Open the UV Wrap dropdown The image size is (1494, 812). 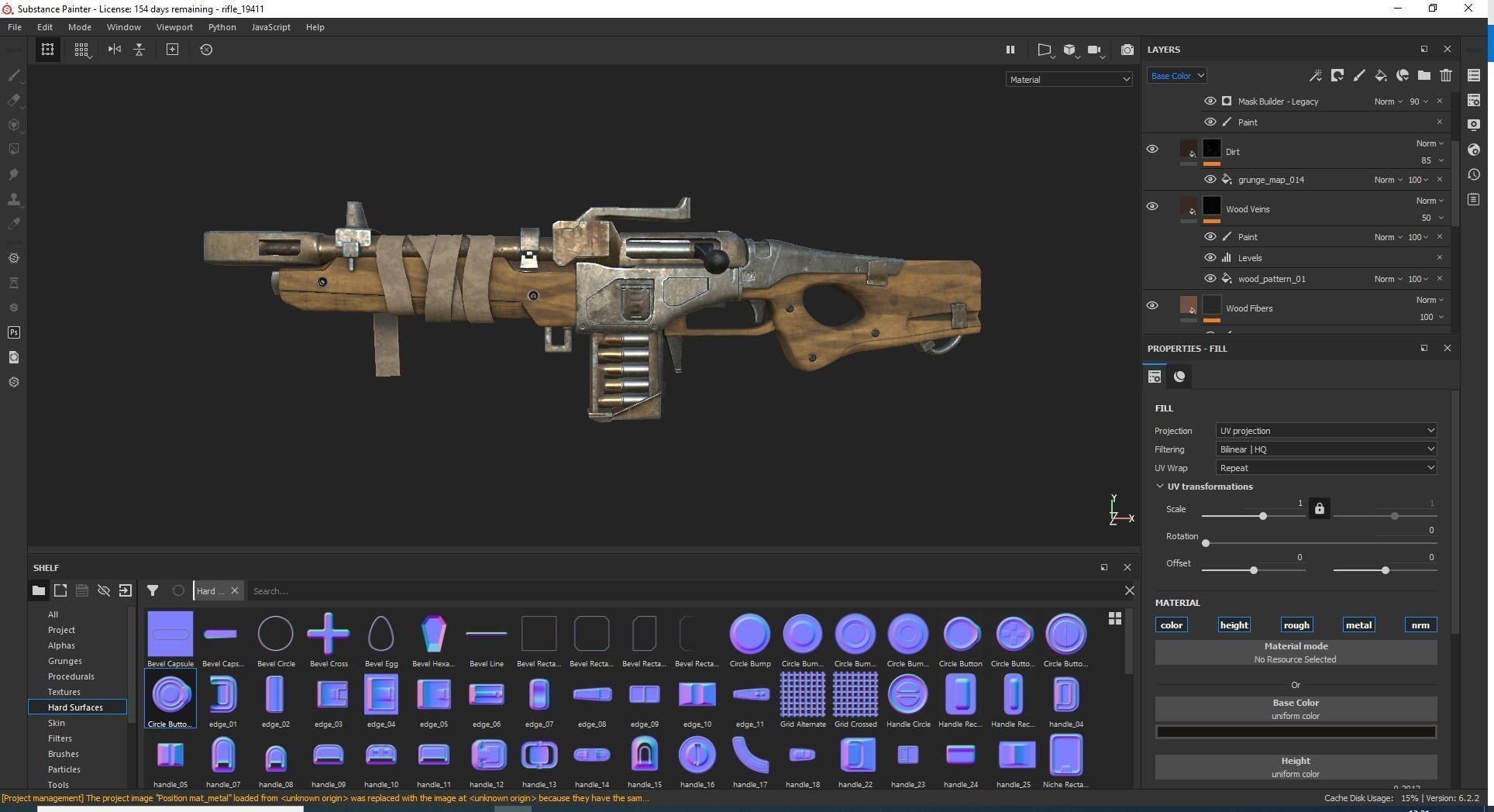(1326, 468)
